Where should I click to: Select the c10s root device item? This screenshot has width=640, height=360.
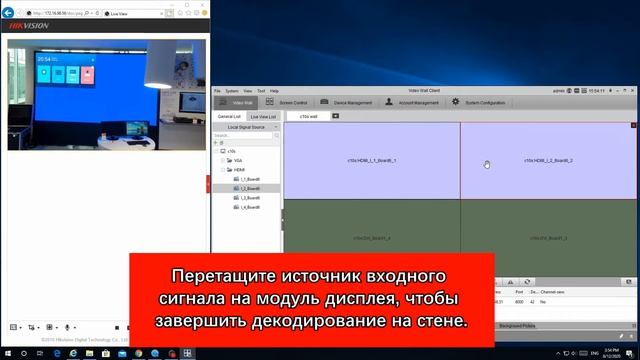228,151
